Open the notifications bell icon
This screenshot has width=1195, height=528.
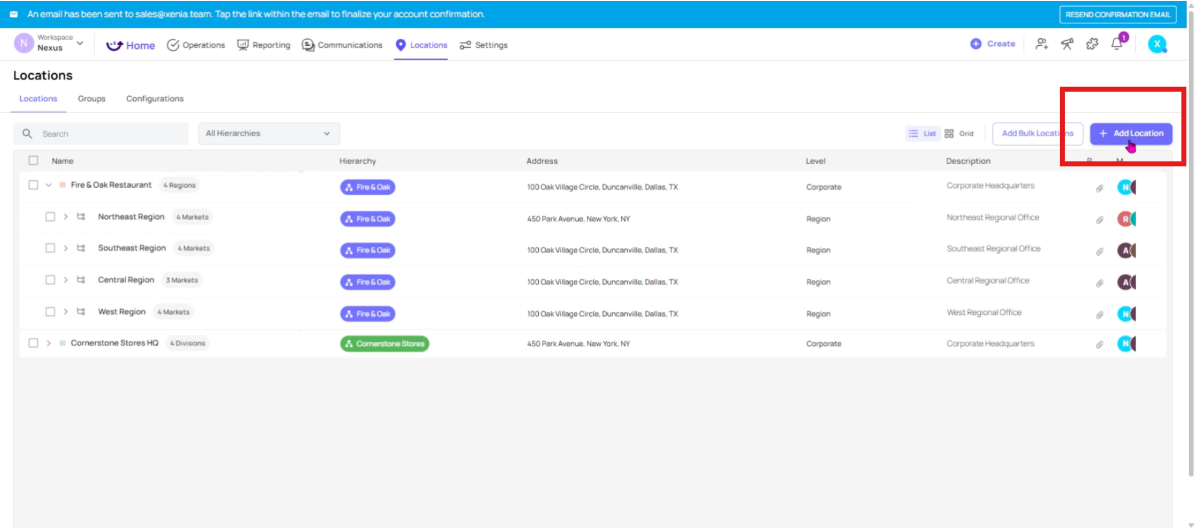1117,44
